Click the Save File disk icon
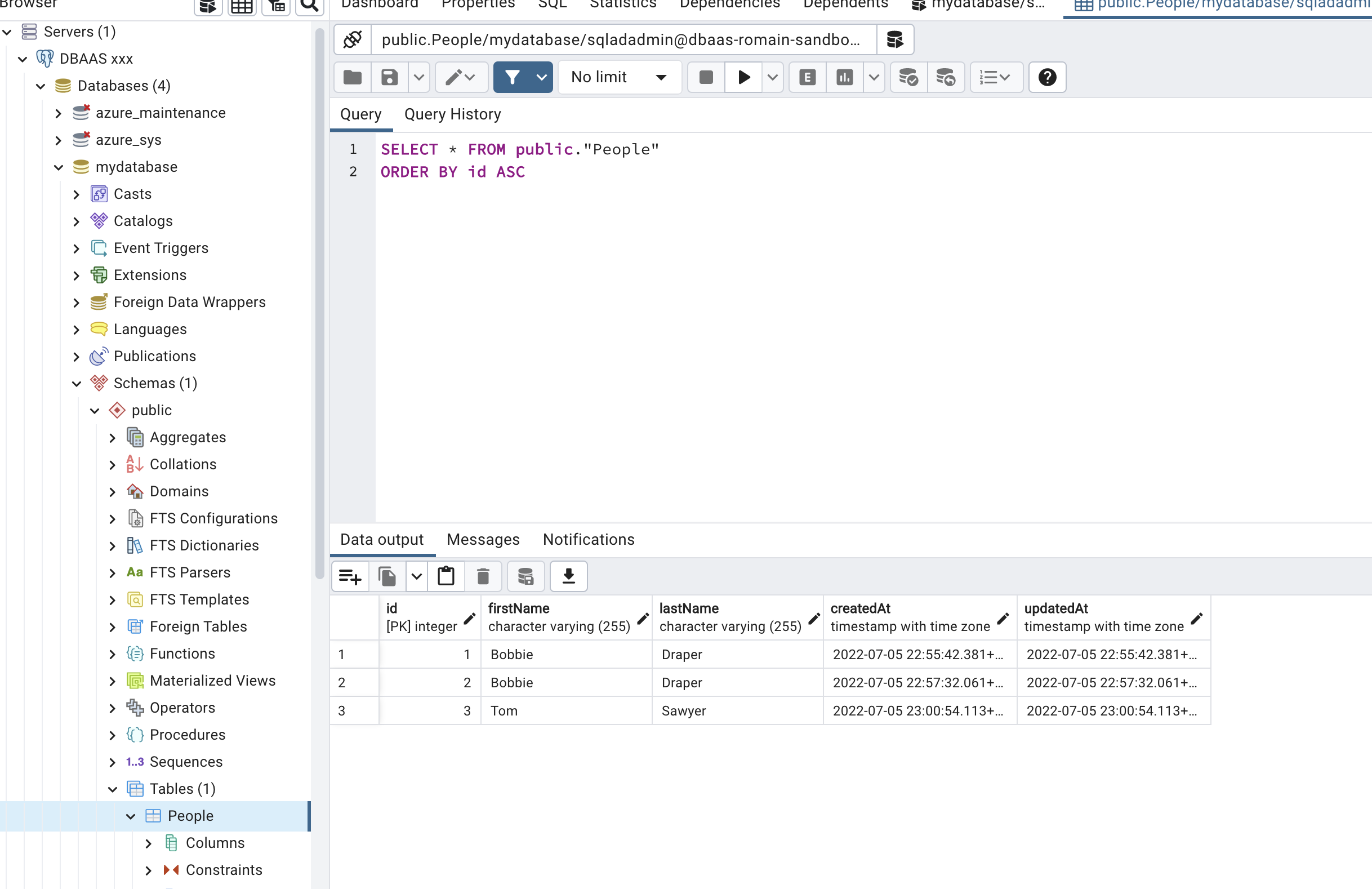1372x889 pixels. (389, 77)
